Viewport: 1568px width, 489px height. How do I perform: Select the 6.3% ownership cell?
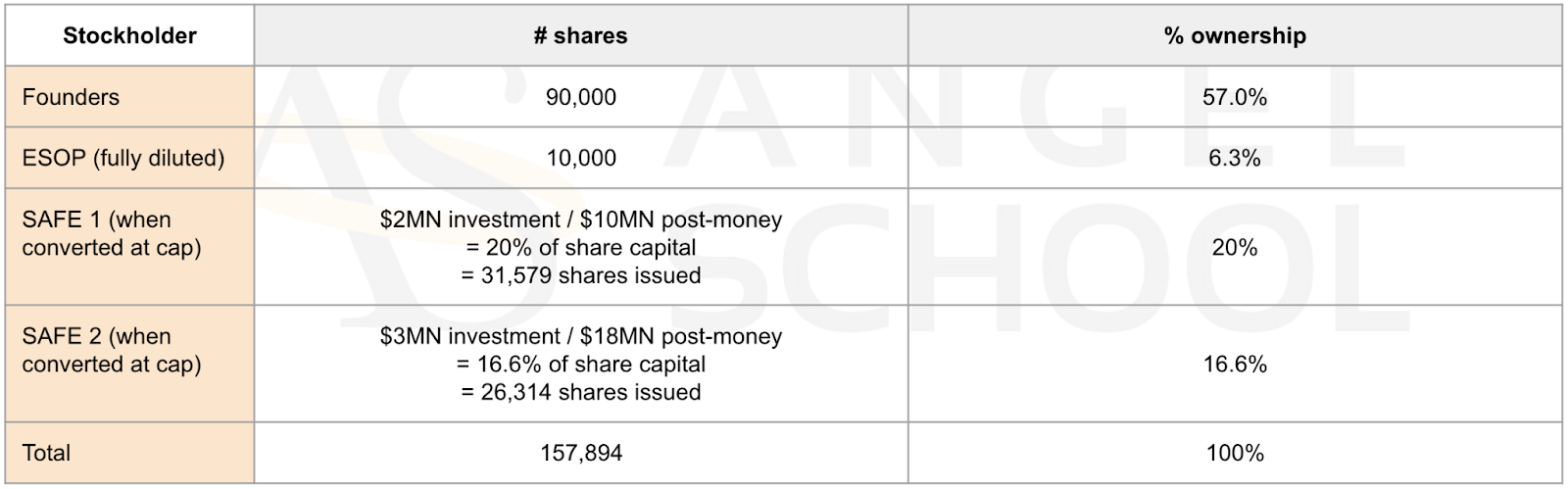[x=1235, y=158]
